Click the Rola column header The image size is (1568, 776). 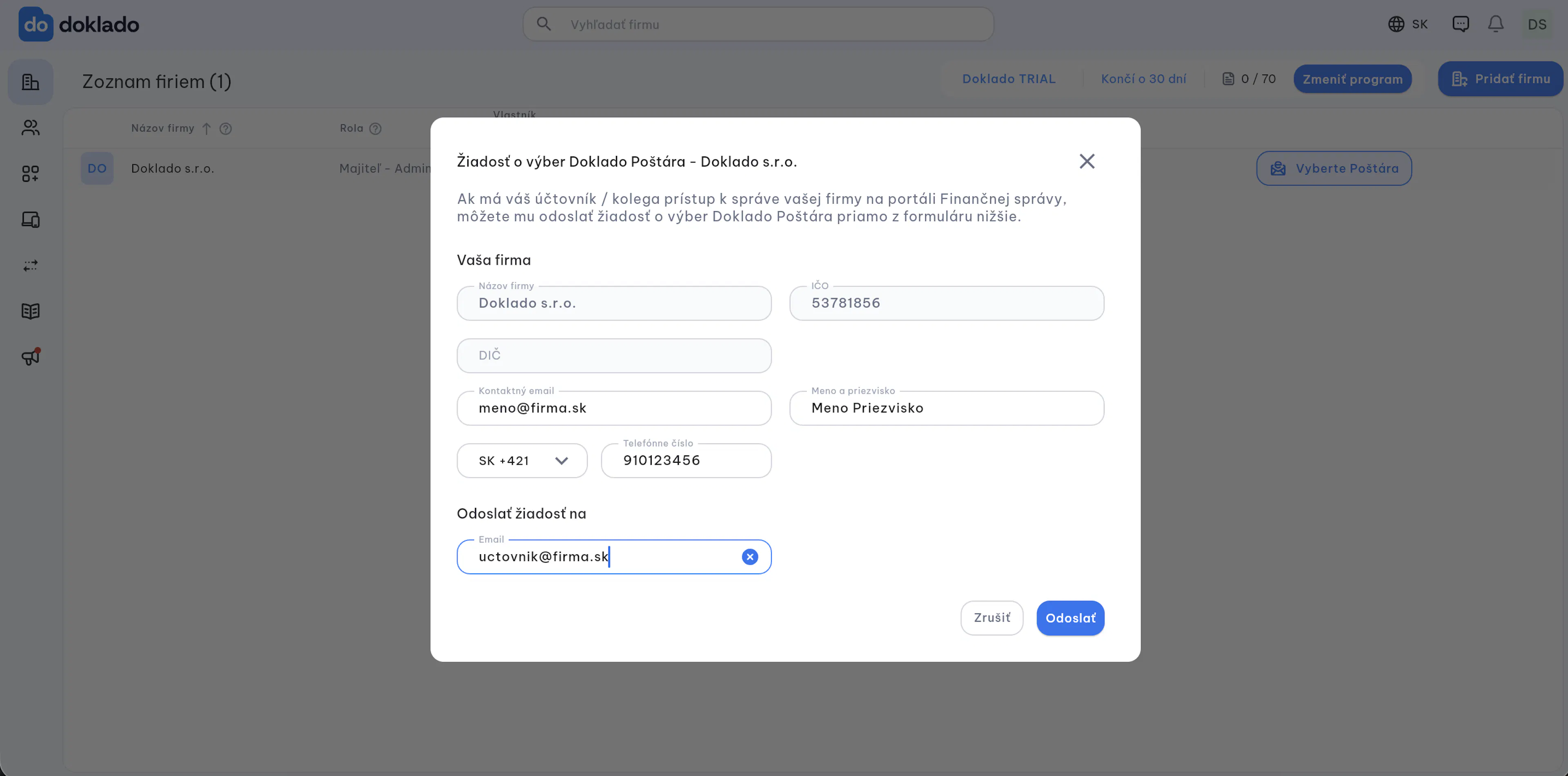click(x=351, y=128)
